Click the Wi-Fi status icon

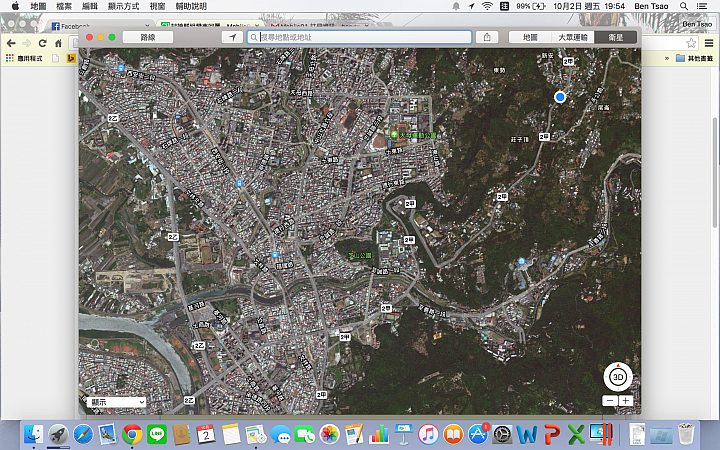tap(487, 6)
